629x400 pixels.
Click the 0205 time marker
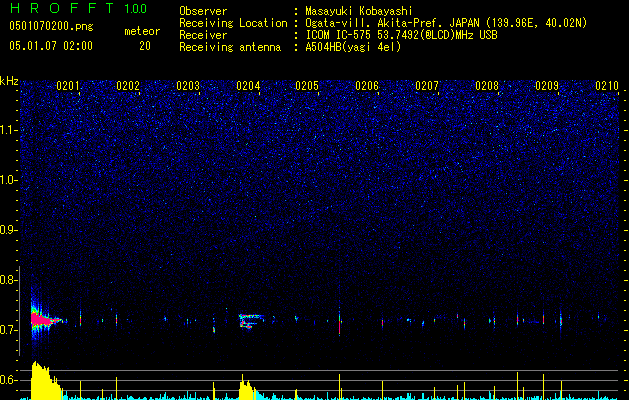coord(307,86)
